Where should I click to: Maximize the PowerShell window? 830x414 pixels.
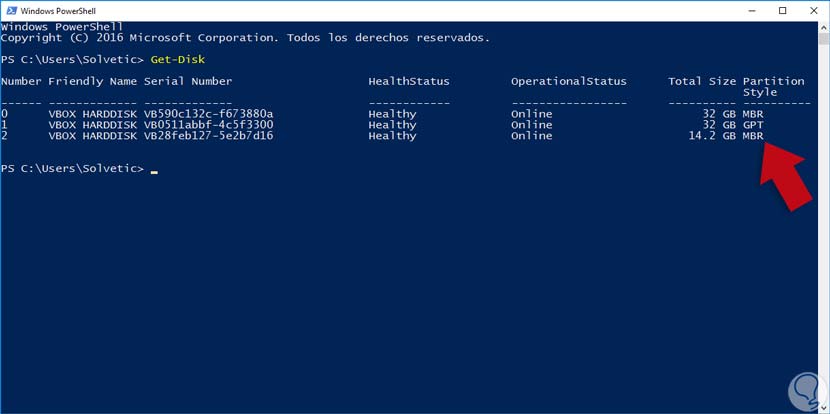tap(783, 10)
